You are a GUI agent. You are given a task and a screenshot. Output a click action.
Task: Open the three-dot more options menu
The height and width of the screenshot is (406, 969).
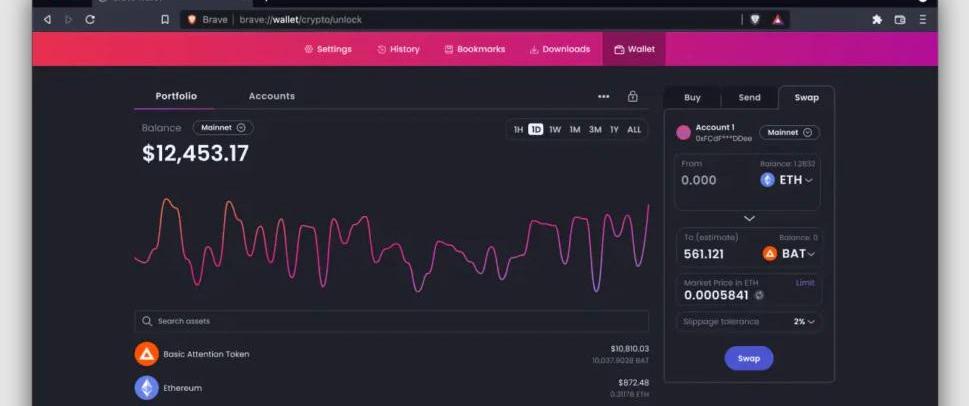pyautogui.click(x=604, y=96)
